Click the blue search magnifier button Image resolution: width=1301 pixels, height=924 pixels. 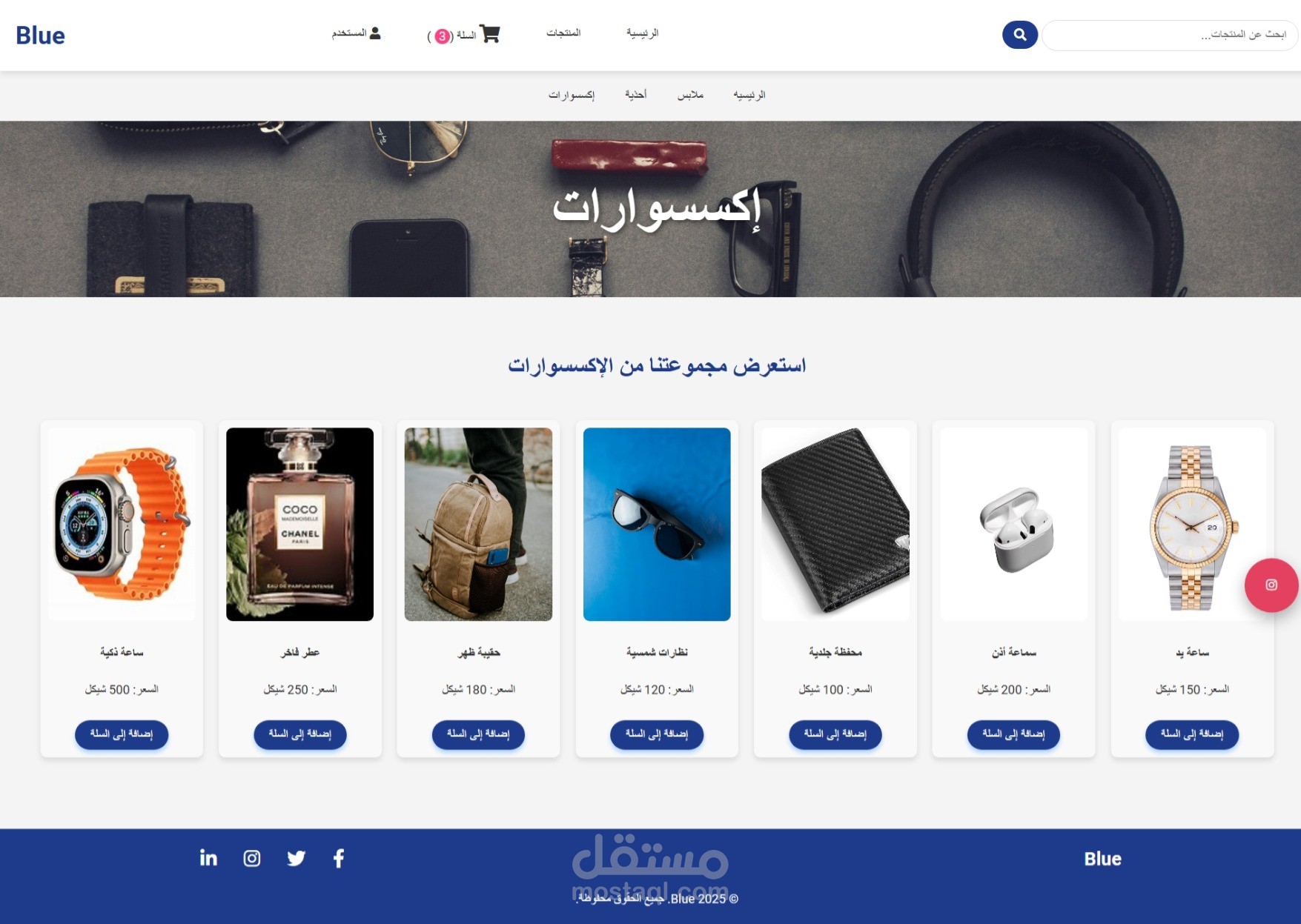[1019, 35]
